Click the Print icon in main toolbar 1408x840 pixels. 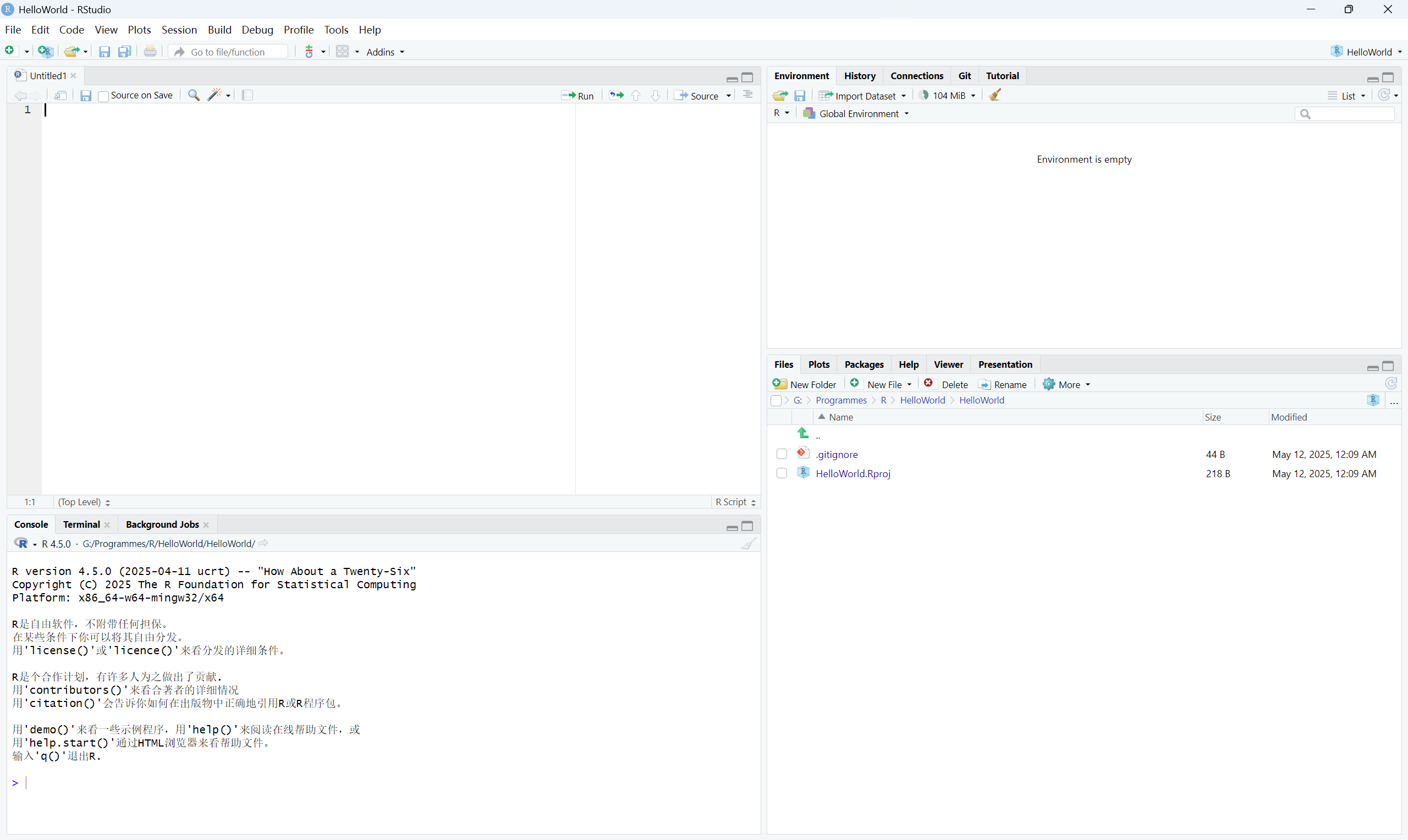coord(150,52)
